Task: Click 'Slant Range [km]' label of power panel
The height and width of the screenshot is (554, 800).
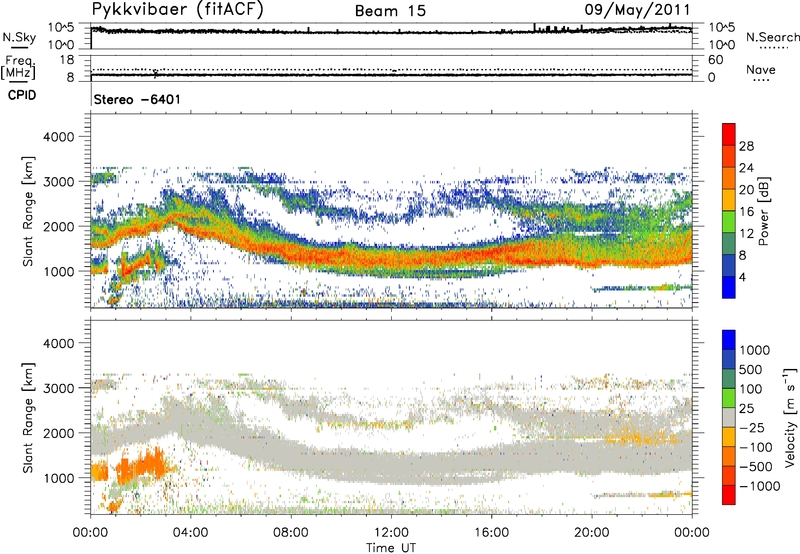Action: (x=28, y=211)
